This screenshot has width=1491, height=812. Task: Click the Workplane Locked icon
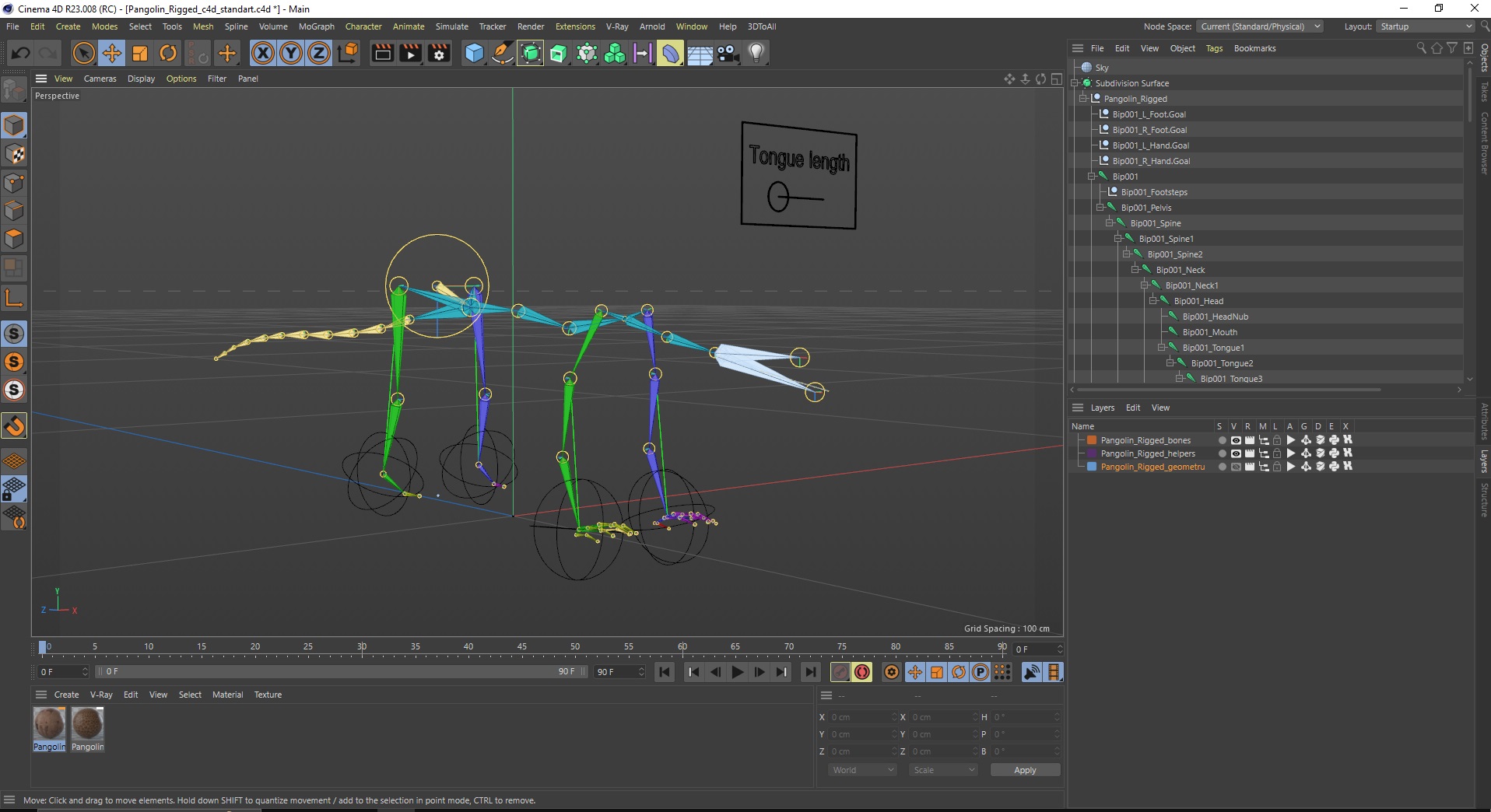click(x=14, y=489)
